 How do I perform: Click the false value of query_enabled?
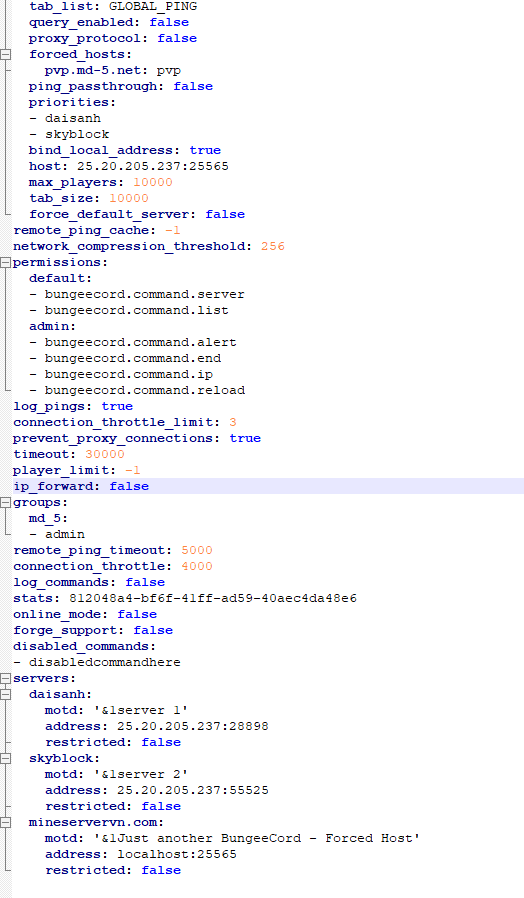[x=169, y=22]
